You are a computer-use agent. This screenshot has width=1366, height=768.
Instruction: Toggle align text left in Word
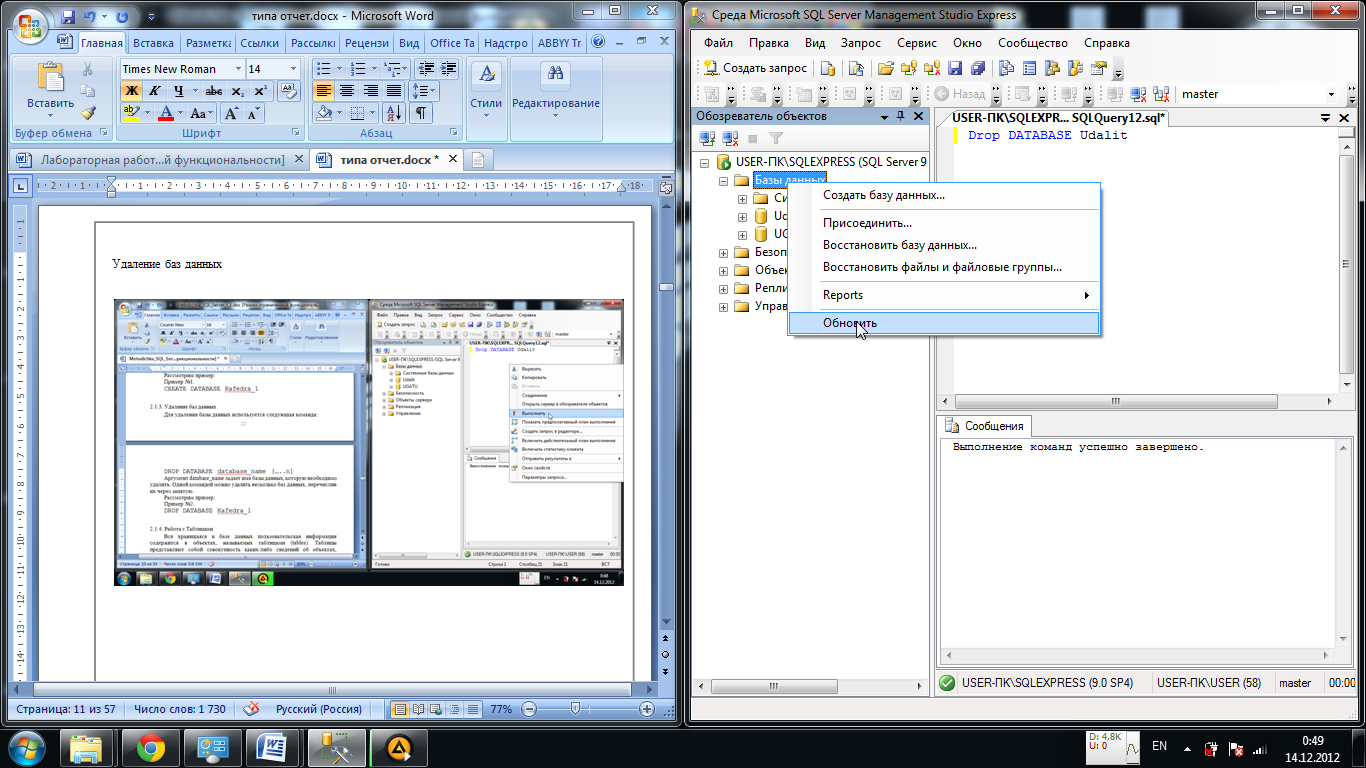coord(324,91)
